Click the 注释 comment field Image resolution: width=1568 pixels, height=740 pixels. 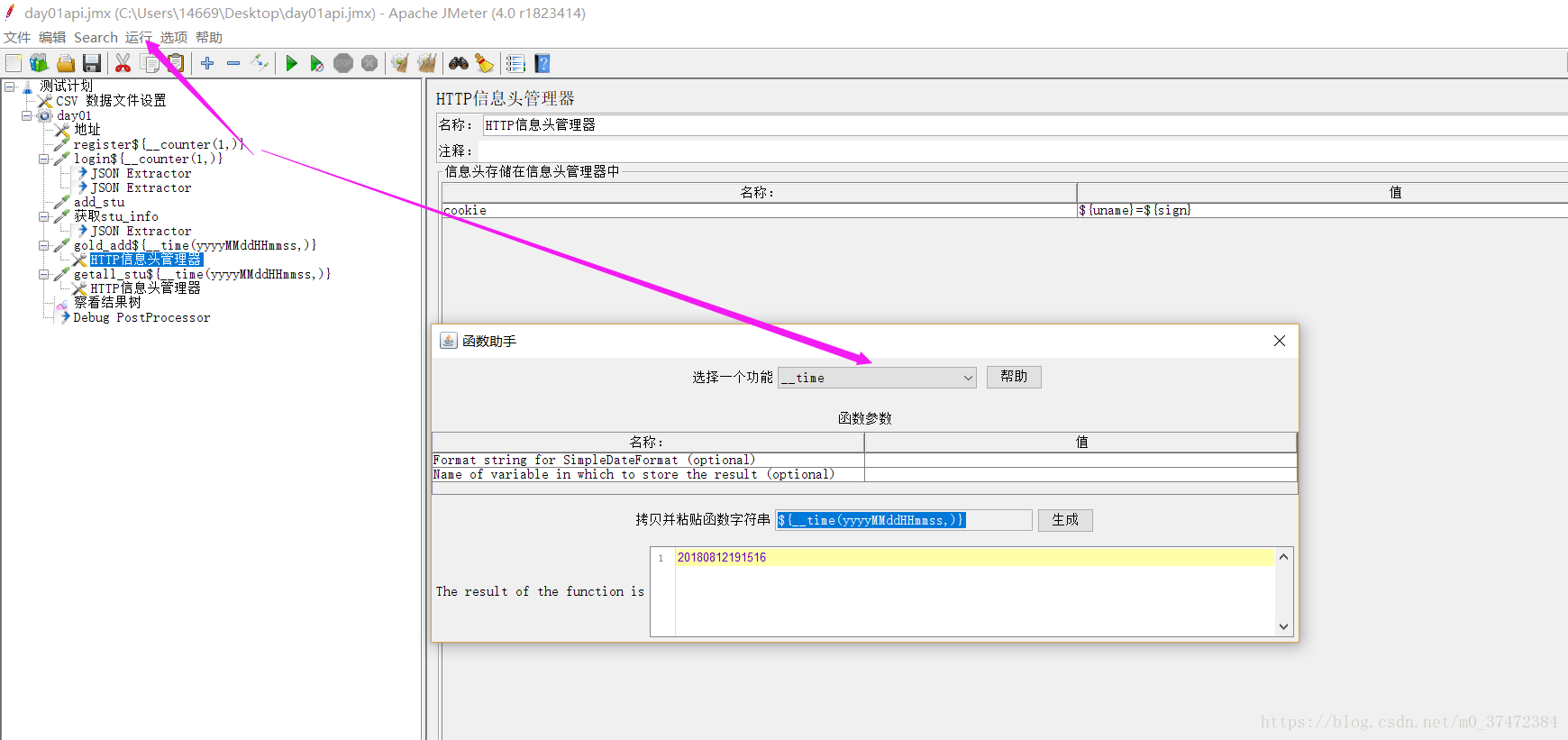(x=1025, y=151)
